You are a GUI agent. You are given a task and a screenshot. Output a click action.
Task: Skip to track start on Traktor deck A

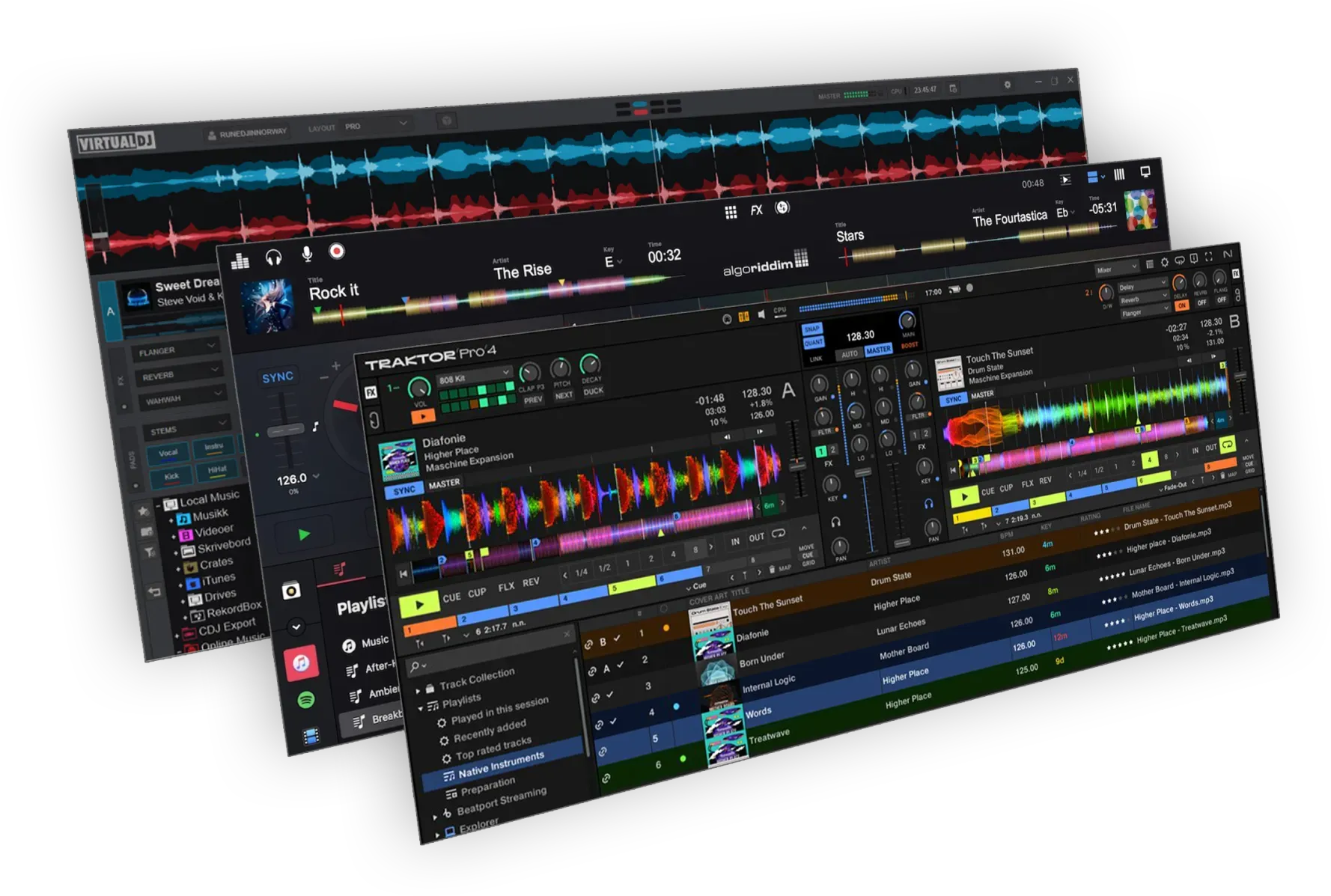(x=403, y=574)
